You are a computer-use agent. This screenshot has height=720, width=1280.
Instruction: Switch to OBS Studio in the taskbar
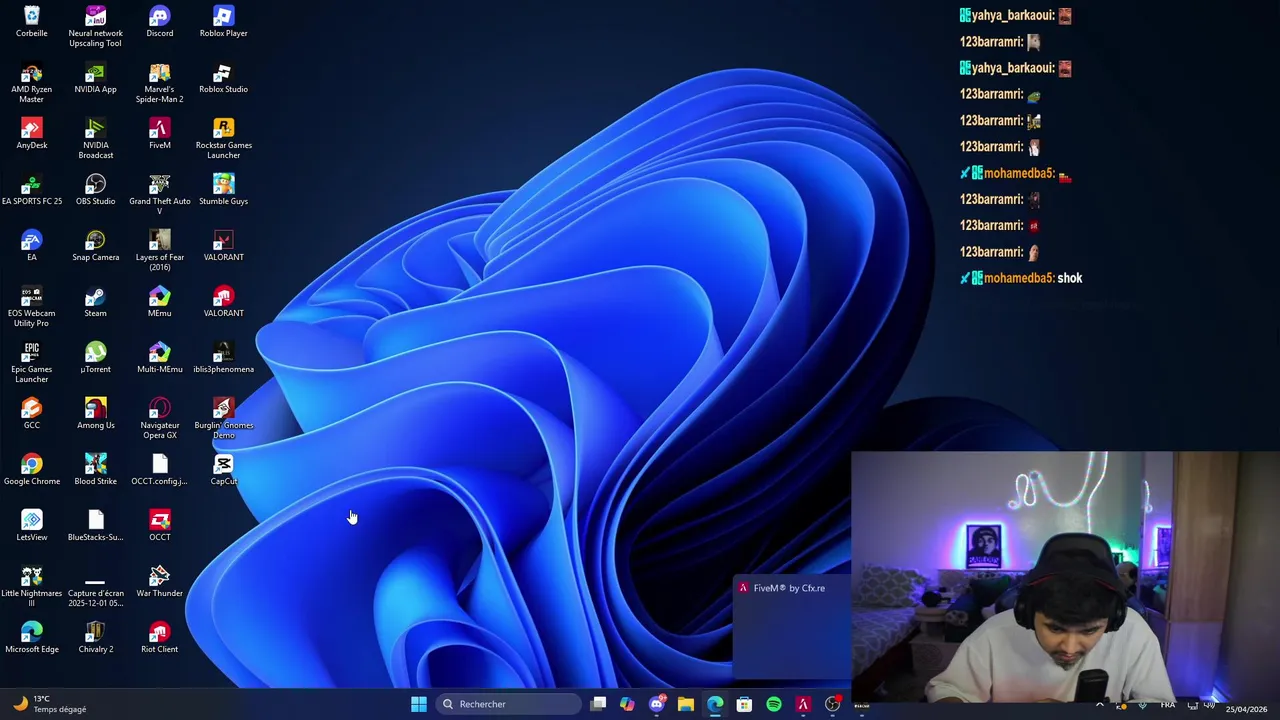click(832, 704)
